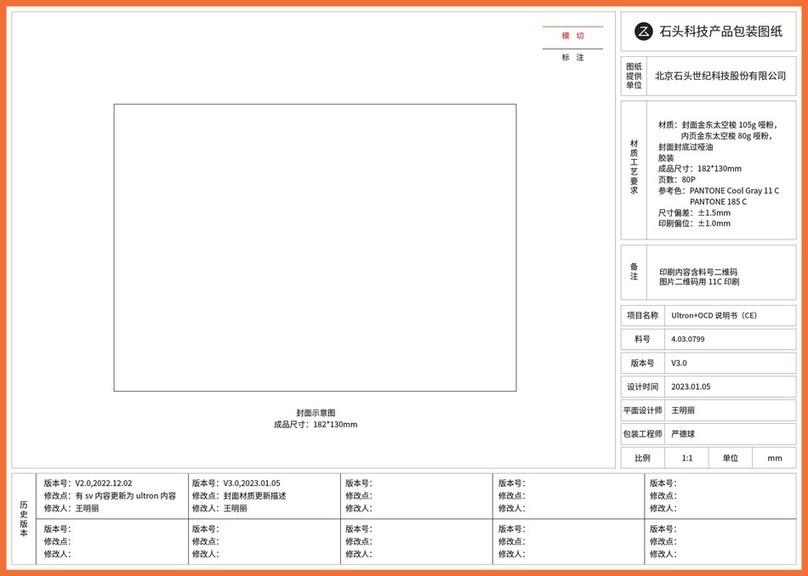Click the scale value "1:1"

click(687, 458)
